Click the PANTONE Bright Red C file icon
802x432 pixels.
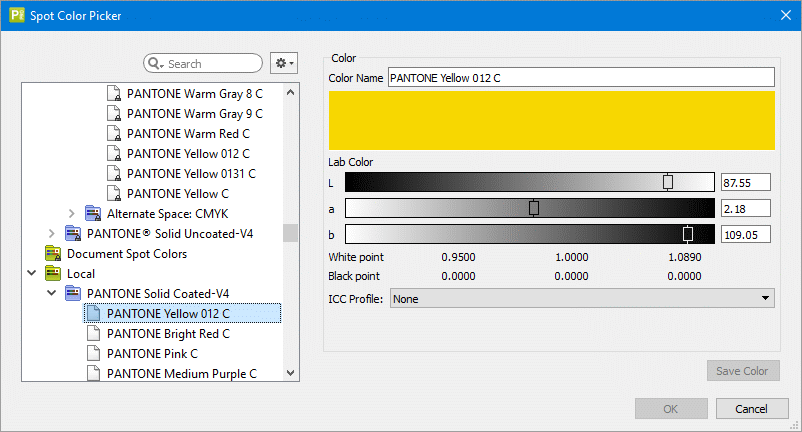(94, 333)
